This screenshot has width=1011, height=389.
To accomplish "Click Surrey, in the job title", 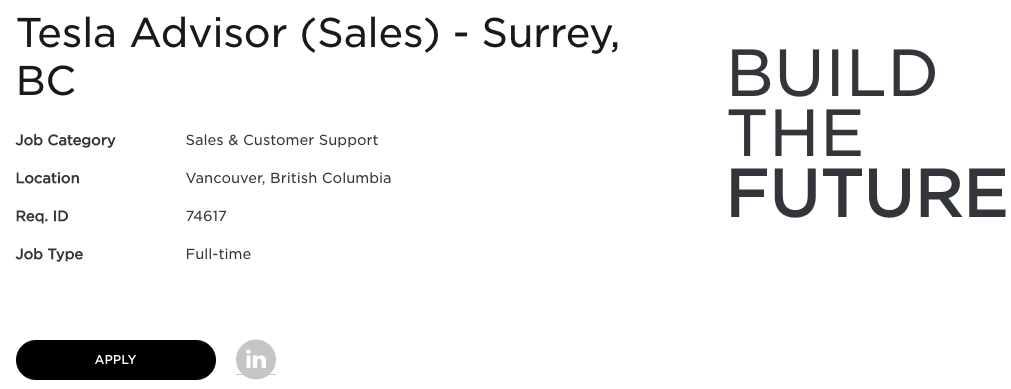I will click(551, 35).
